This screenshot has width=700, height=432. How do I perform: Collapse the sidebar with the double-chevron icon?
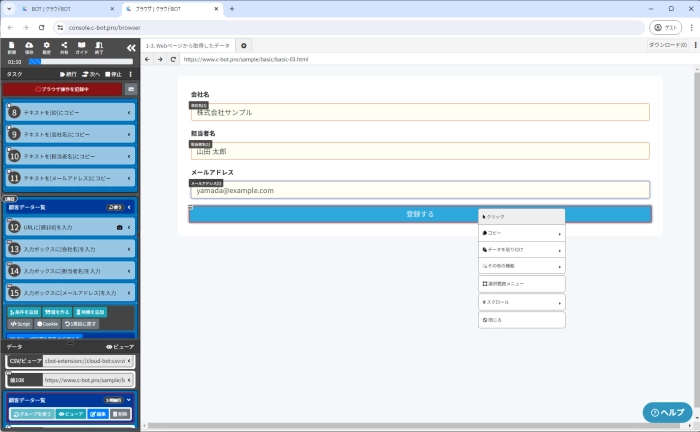131,48
